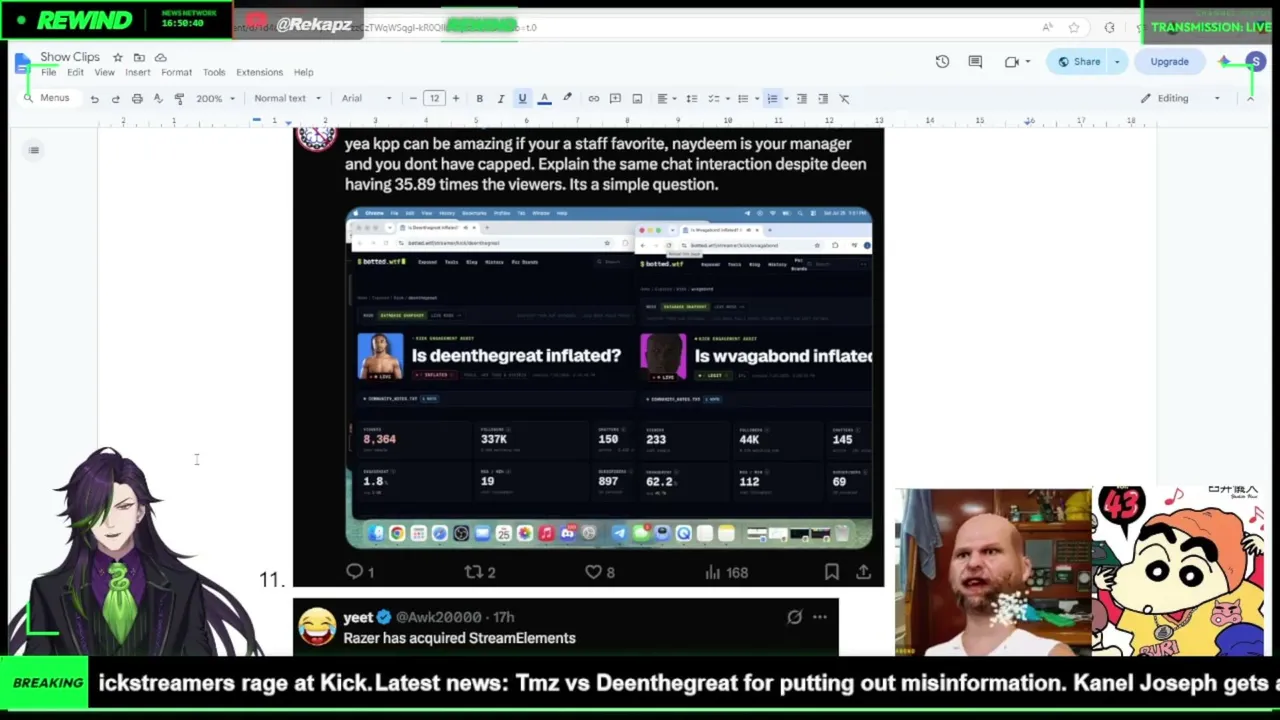Add a comment from the toolbar
This screenshot has width=1280, height=720.
pyautogui.click(x=615, y=98)
